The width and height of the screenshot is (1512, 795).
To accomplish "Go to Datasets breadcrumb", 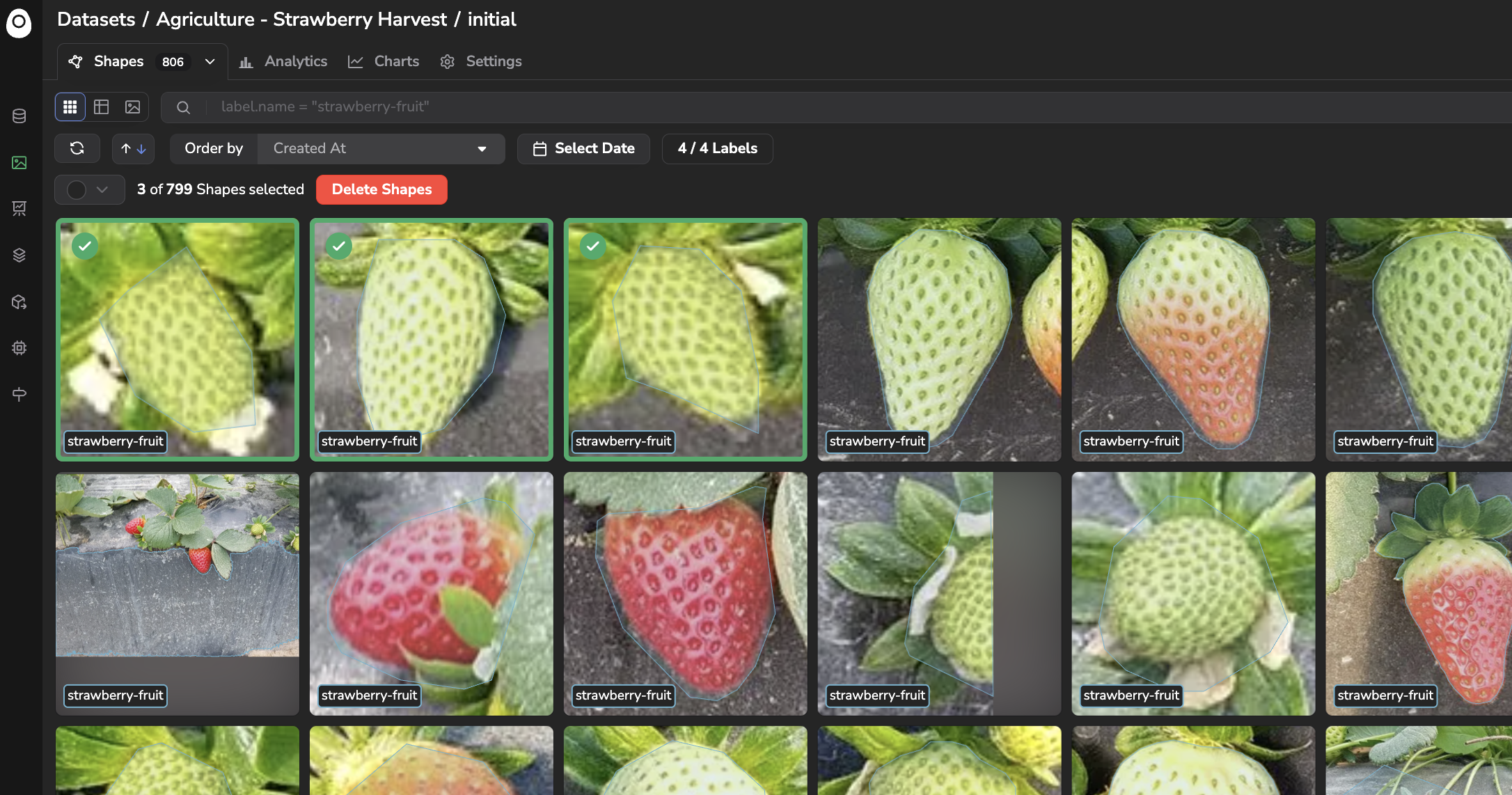I will point(96,19).
